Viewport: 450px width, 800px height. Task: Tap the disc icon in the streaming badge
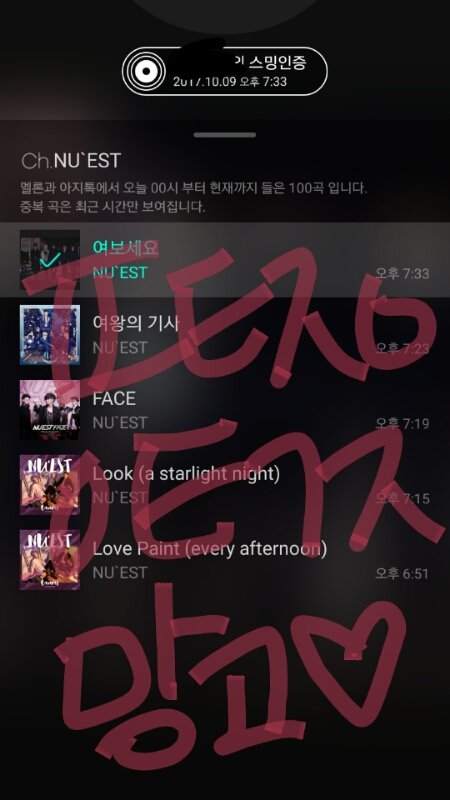[x=146, y=71]
